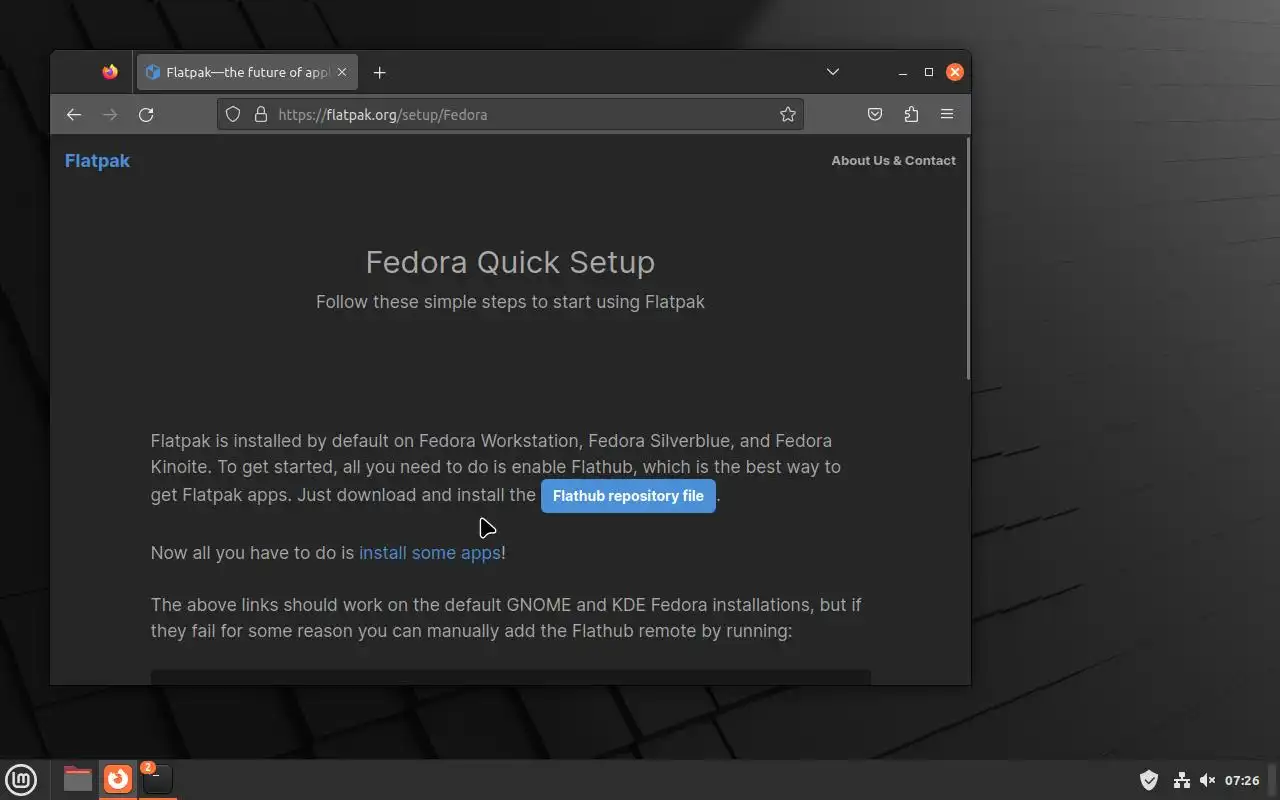
Task: Bookmark this page with star icon
Action: [788, 115]
